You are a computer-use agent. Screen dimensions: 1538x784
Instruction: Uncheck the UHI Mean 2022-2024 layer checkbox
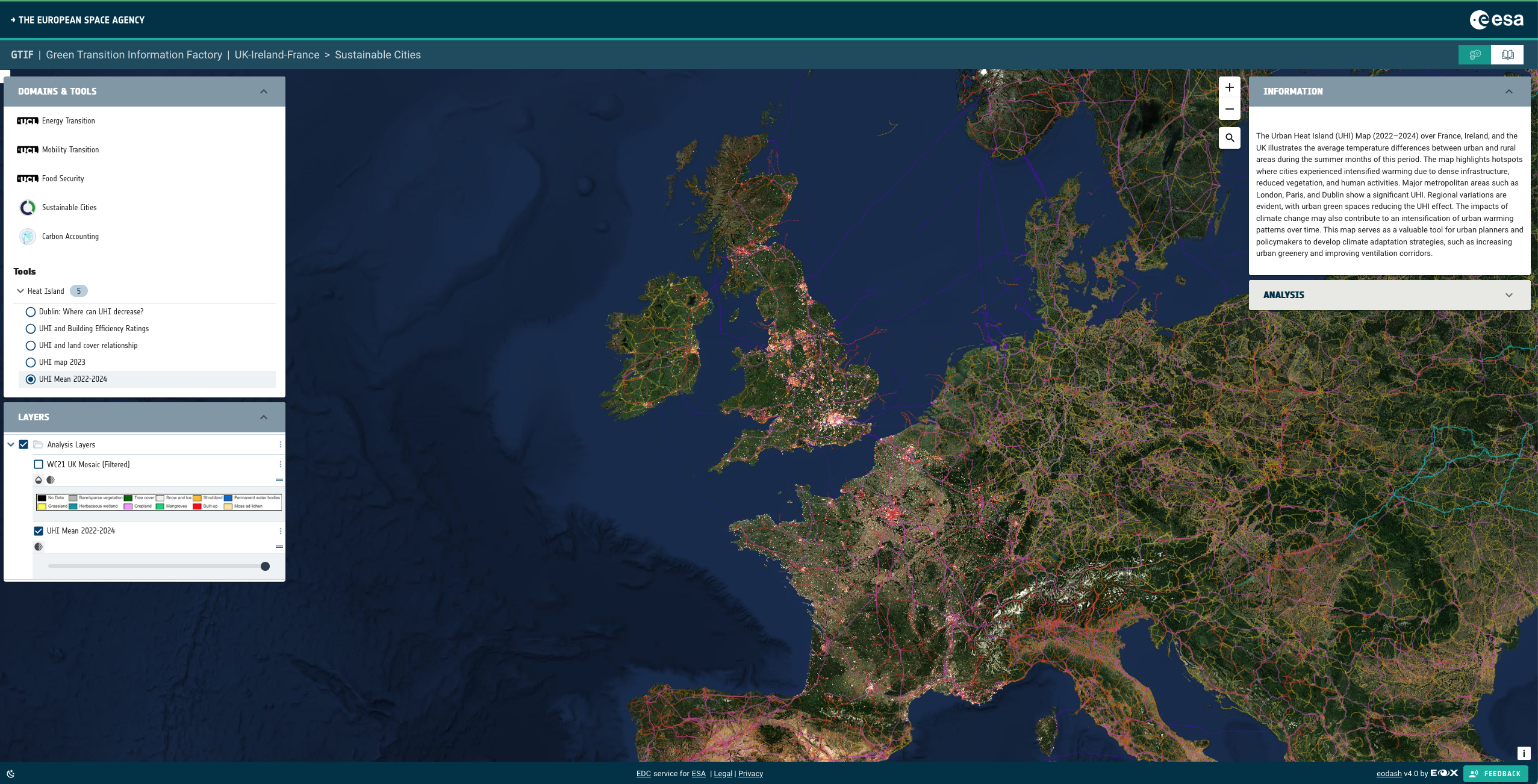point(39,530)
